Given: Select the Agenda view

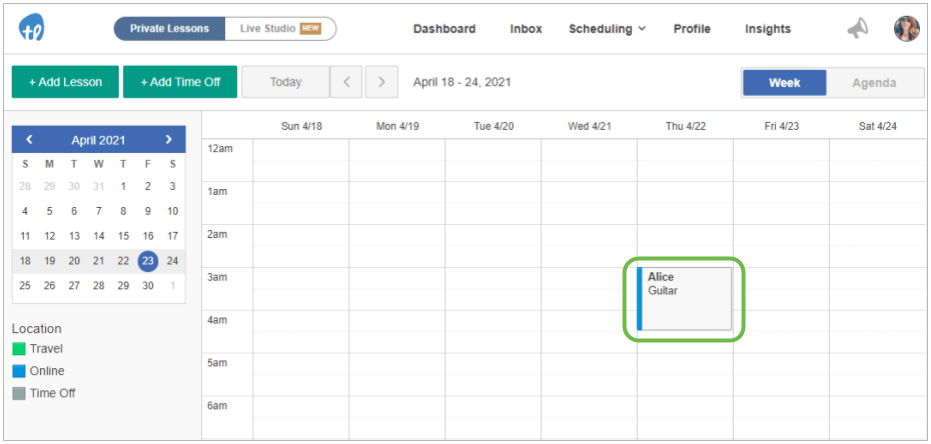Looking at the screenshot, I should (x=874, y=83).
